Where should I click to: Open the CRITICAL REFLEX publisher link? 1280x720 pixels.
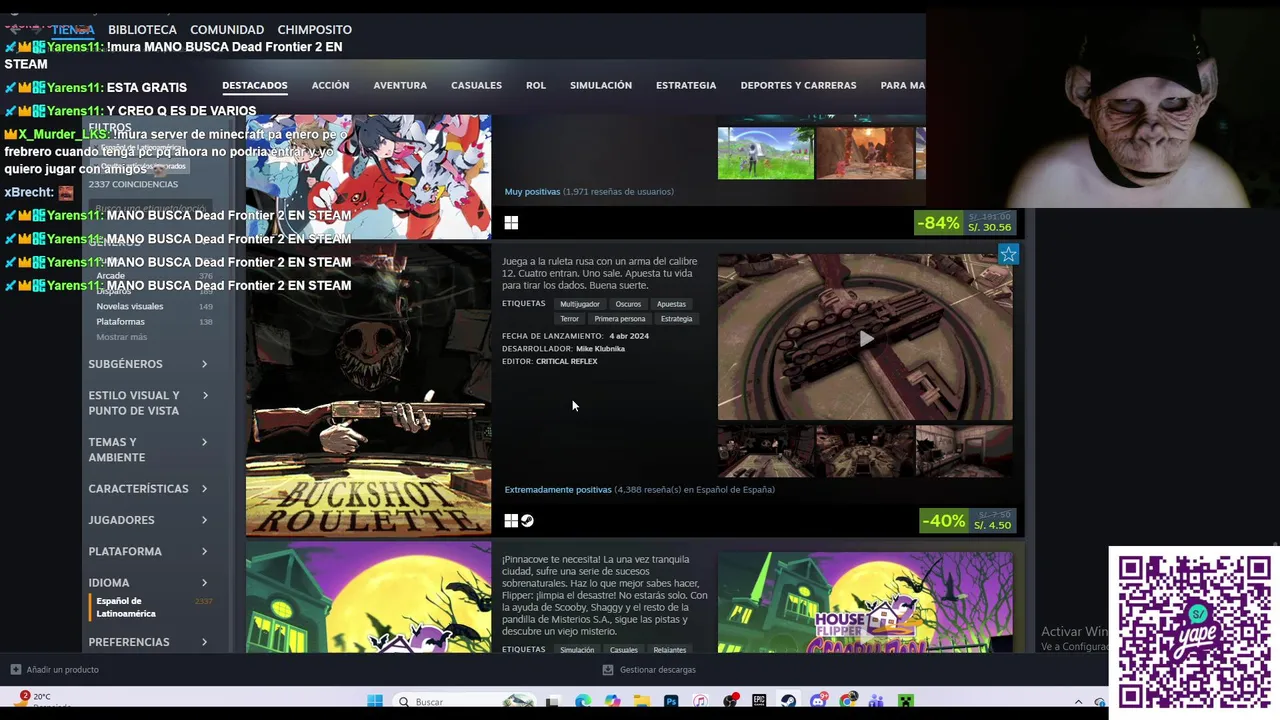coord(566,361)
